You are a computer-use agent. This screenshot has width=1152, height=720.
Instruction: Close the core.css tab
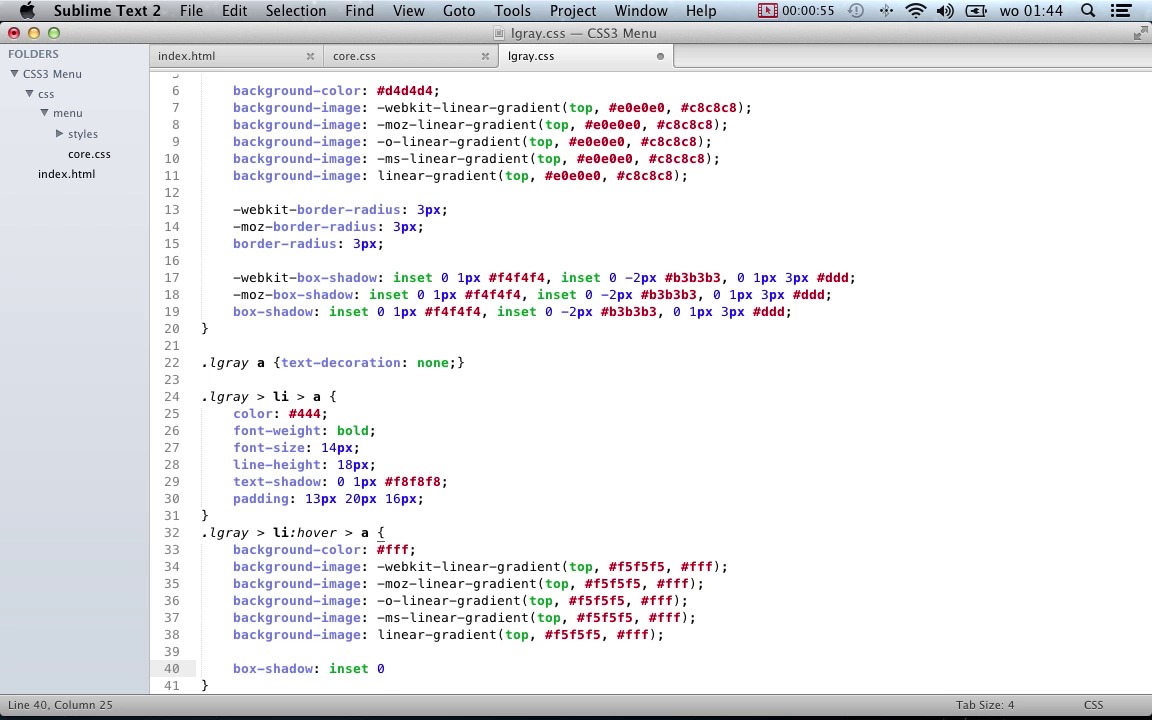(485, 56)
